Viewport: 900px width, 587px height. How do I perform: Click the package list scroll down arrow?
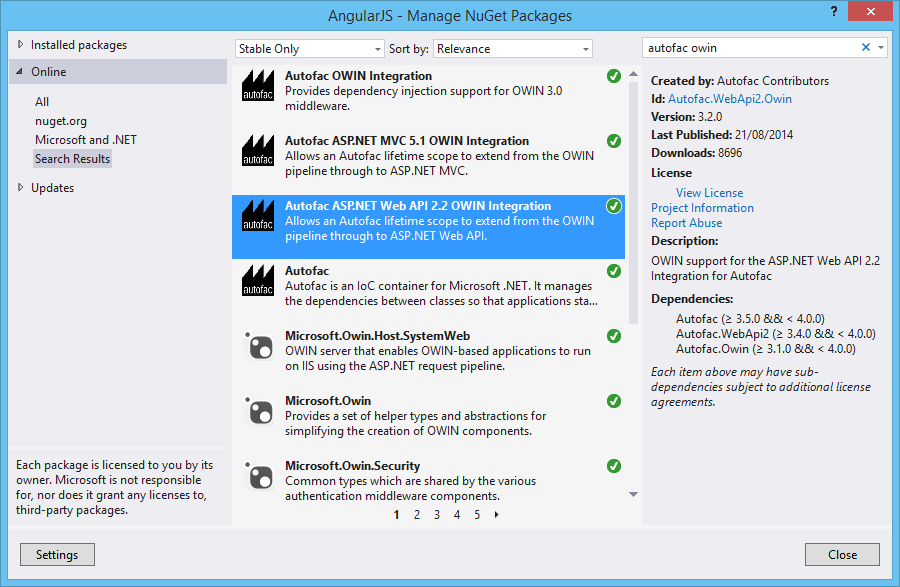pyautogui.click(x=633, y=494)
